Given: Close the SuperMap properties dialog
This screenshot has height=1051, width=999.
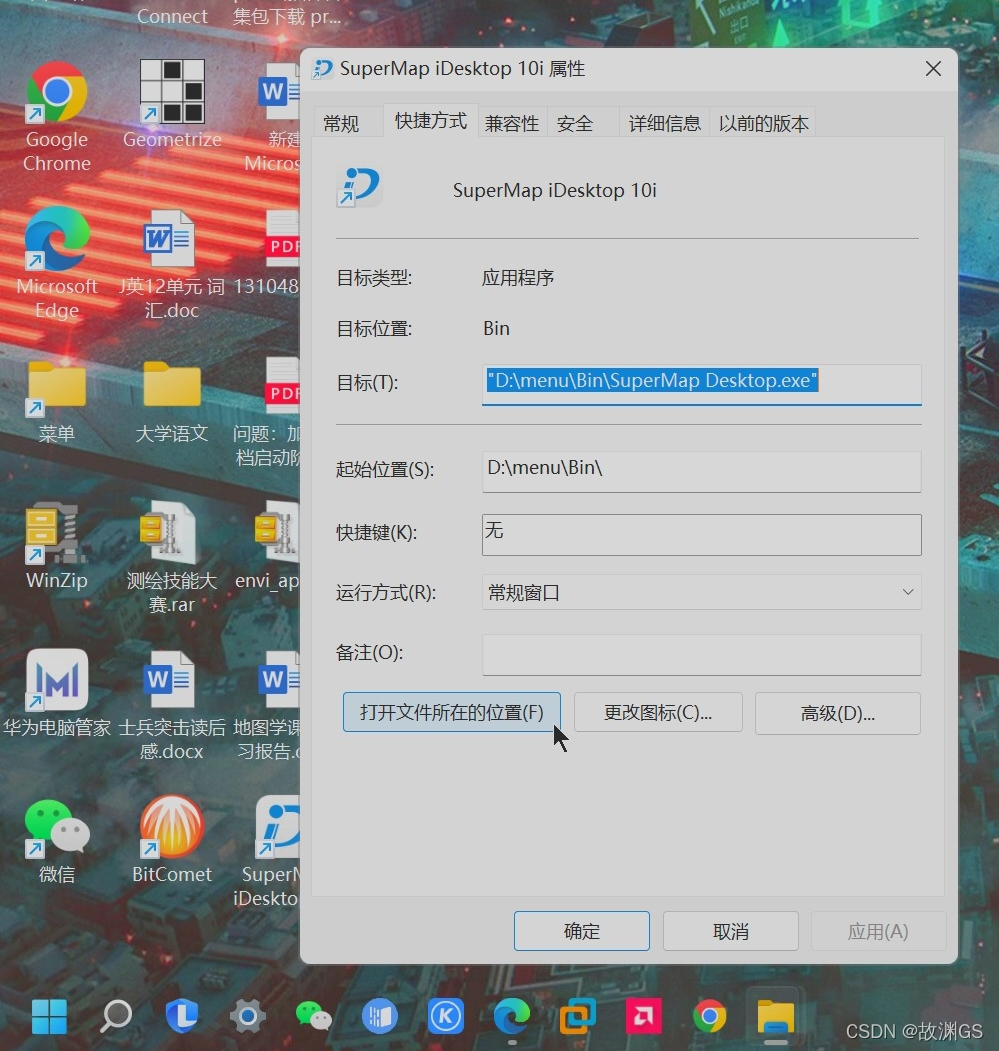Looking at the screenshot, I should point(933,68).
